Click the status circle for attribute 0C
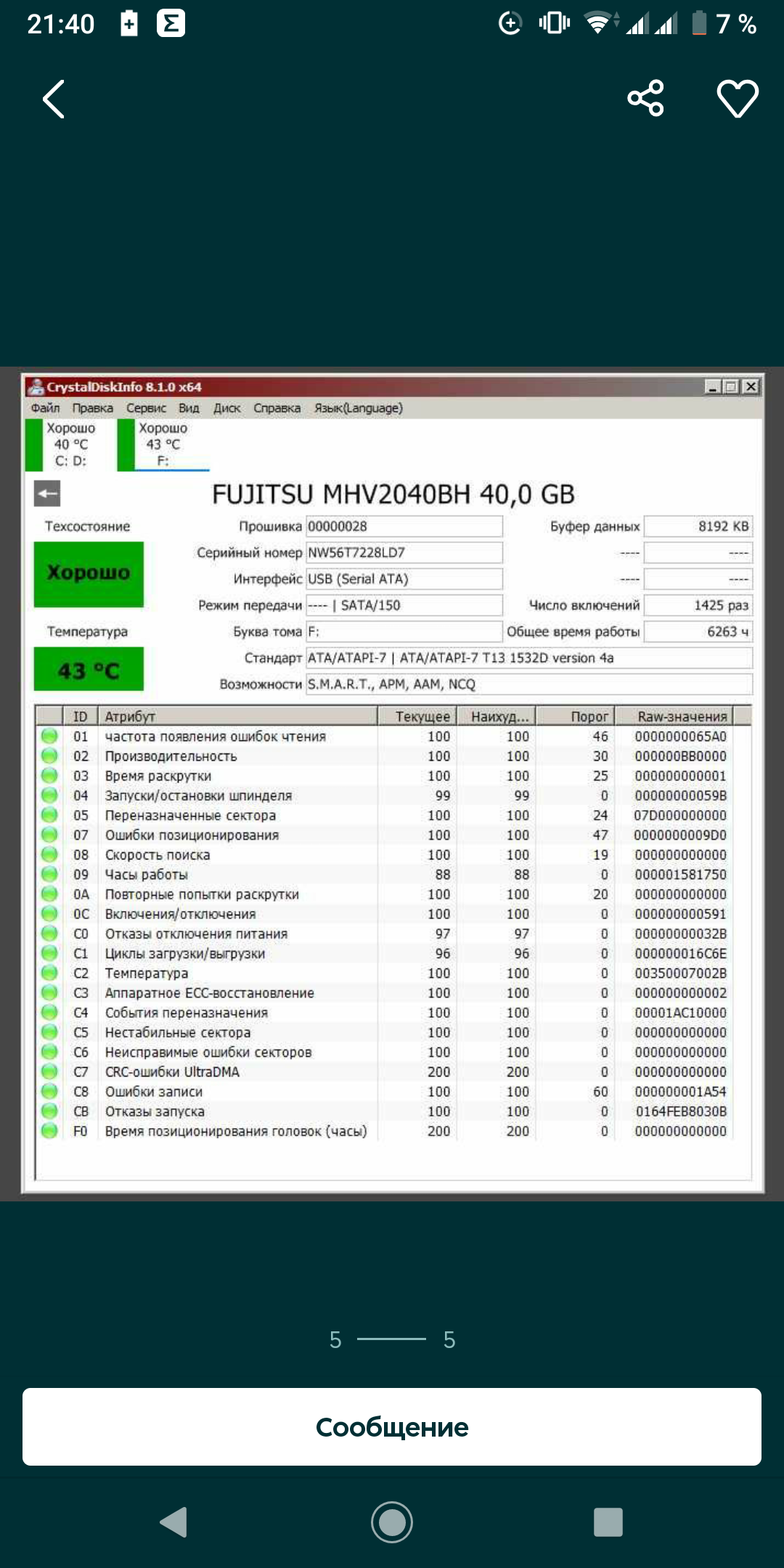The height and width of the screenshot is (1568, 784). tap(49, 914)
